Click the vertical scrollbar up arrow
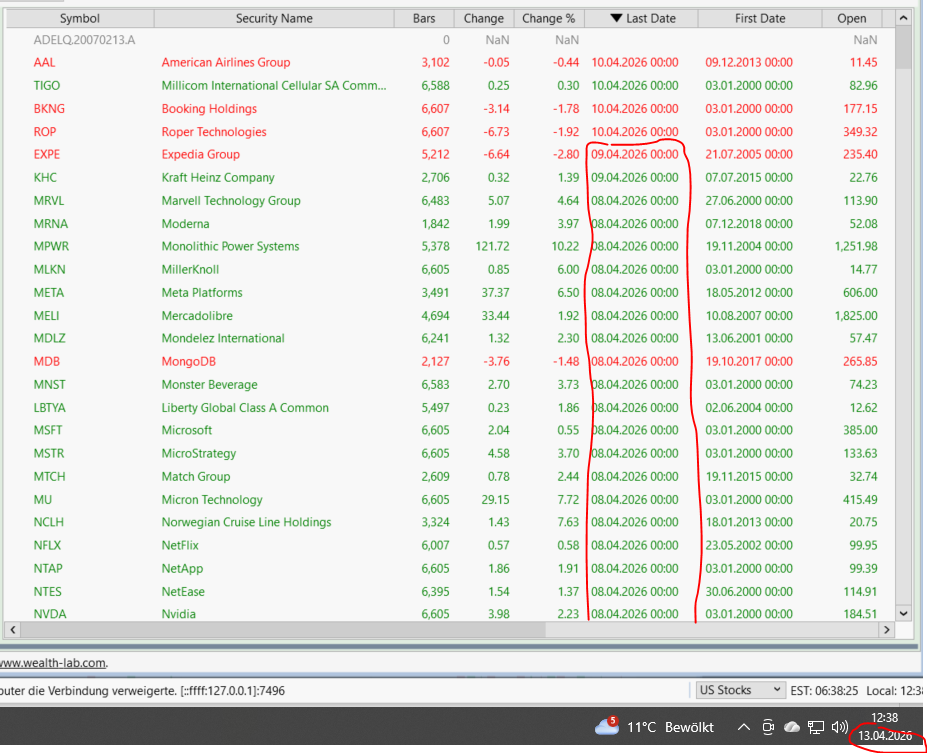Viewport: 927px width, 753px height. (903, 18)
